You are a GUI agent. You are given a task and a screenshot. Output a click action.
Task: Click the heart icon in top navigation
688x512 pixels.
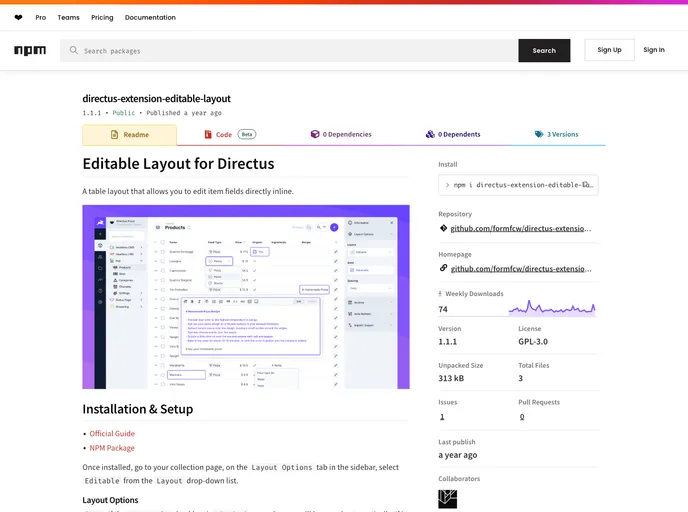pyautogui.click(x=18, y=18)
